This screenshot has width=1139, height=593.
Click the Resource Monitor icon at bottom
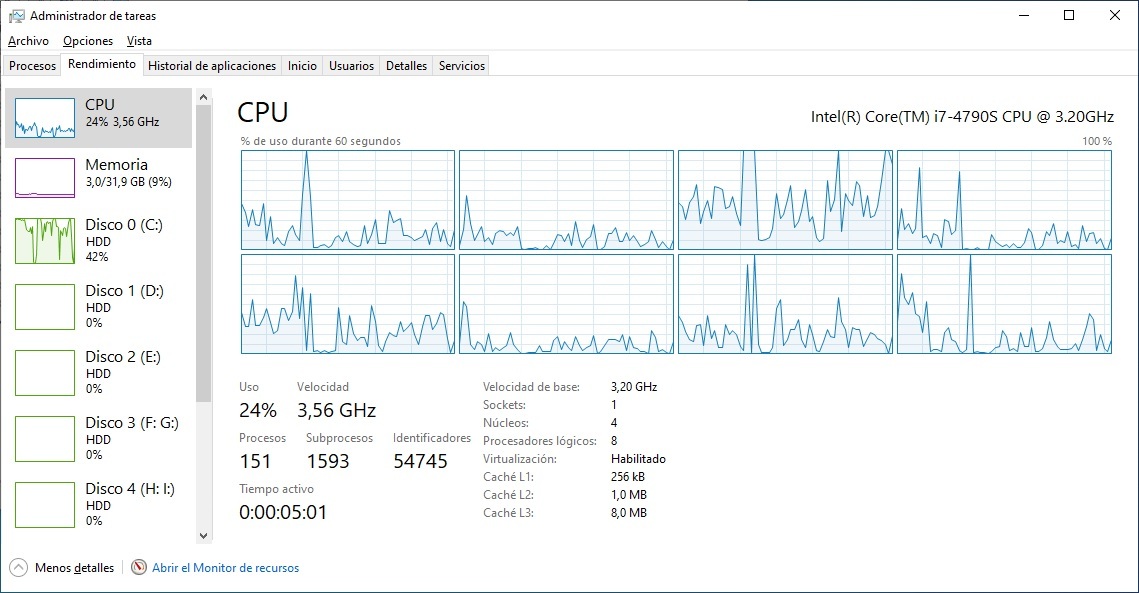click(x=139, y=568)
